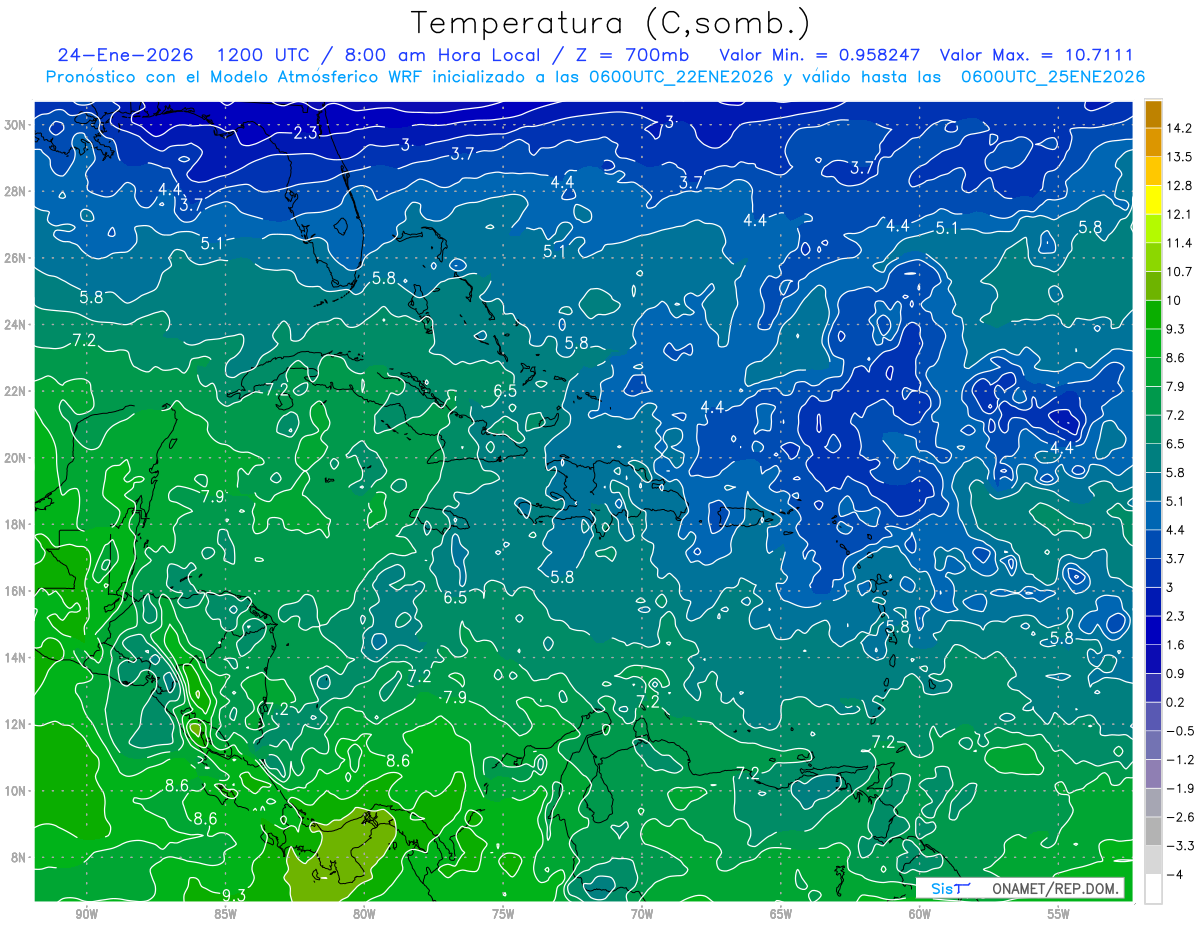1200x927 pixels.
Task: Click the title Temperatura (C,somb.)
Action: point(611,22)
